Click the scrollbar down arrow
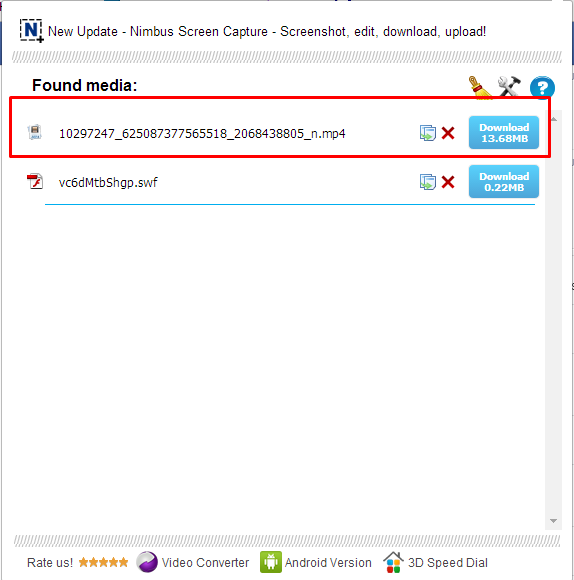This screenshot has width=574, height=580. click(553, 521)
